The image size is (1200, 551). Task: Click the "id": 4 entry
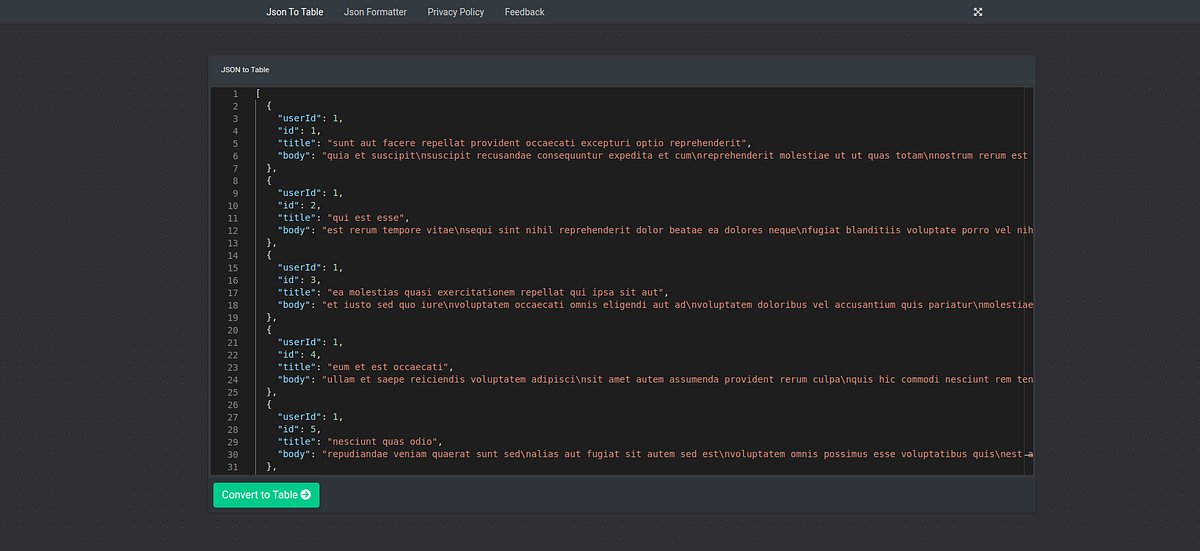[299, 354]
